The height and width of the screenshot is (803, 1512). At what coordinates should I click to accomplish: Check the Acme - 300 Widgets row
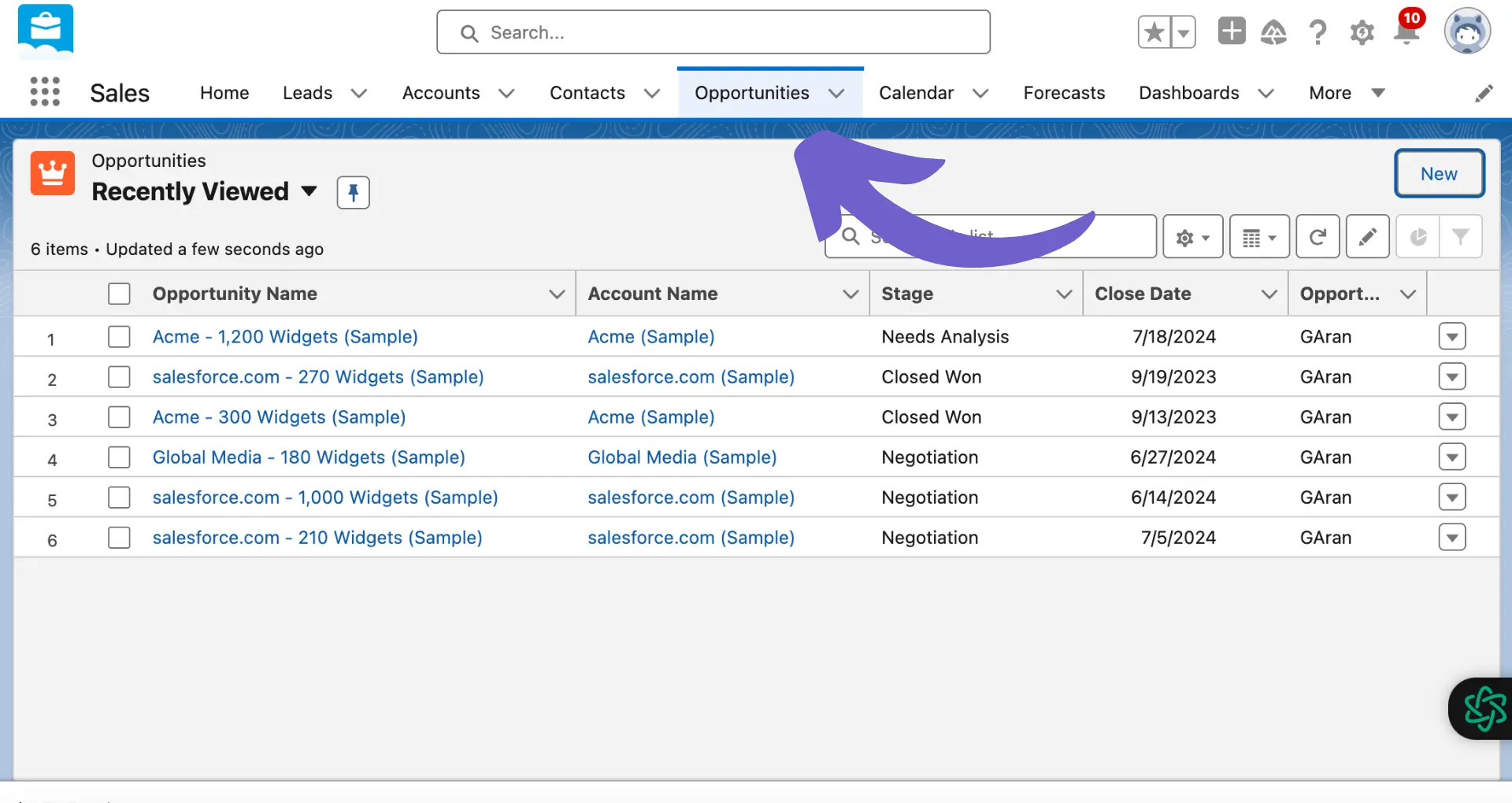119,417
